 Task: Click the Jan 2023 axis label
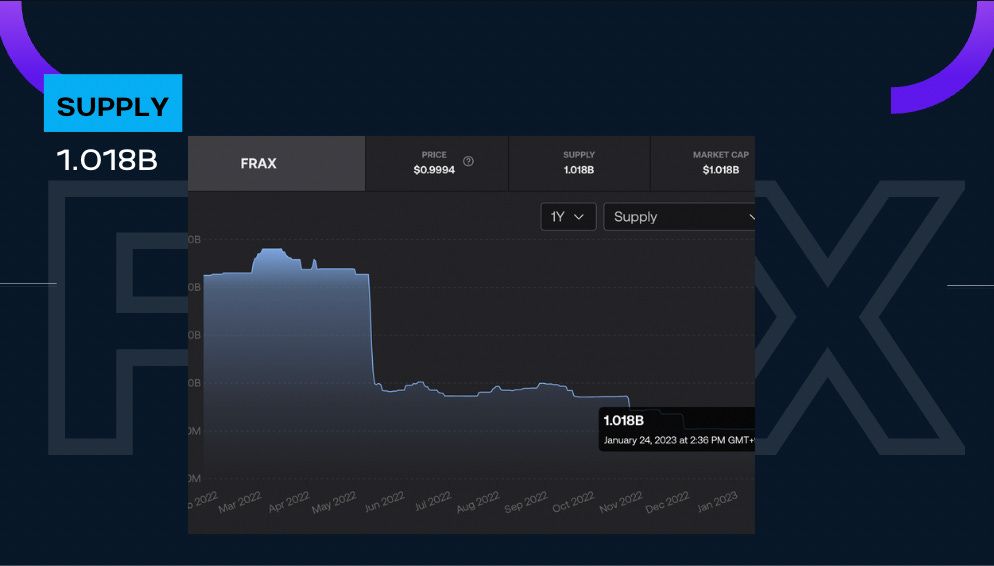pos(716,502)
